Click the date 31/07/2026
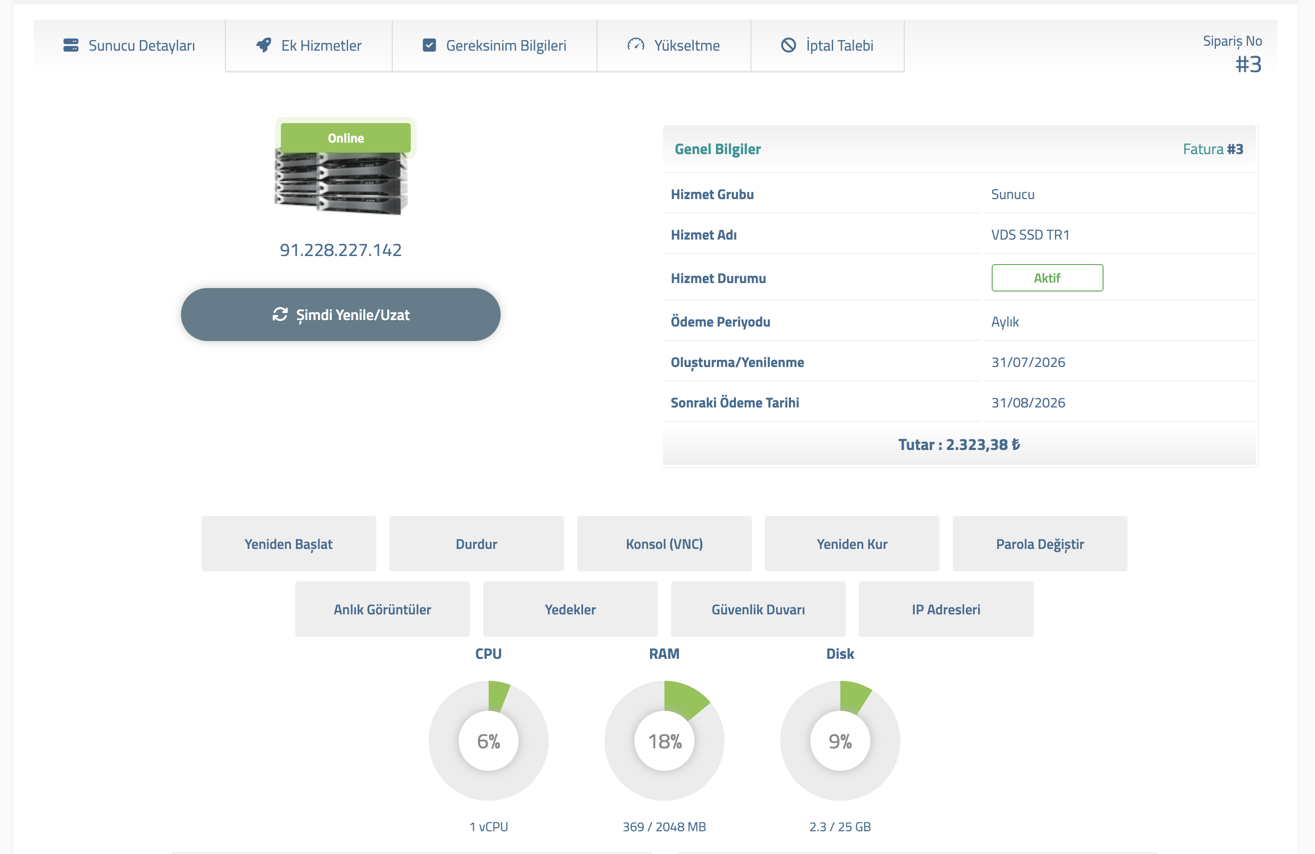This screenshot has width=1315, height=854. coord(1028,362)
